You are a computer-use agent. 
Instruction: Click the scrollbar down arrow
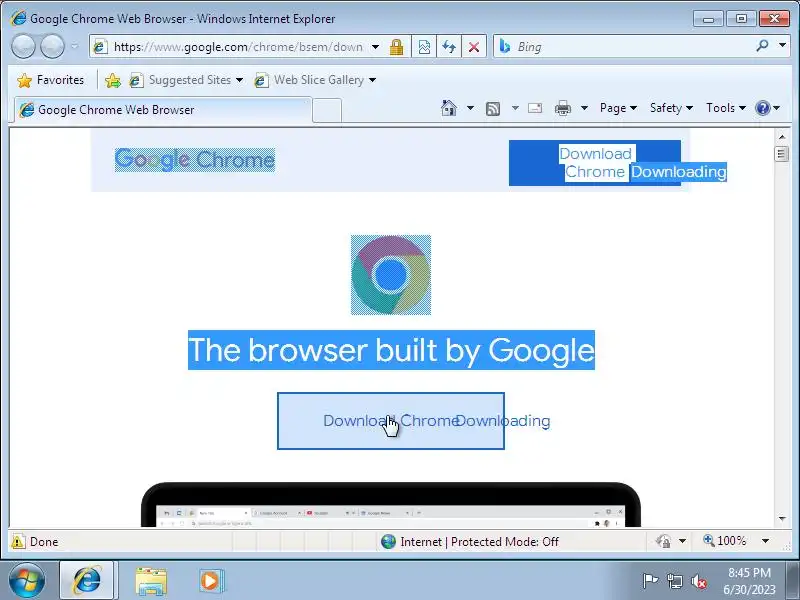pos(782,518)
